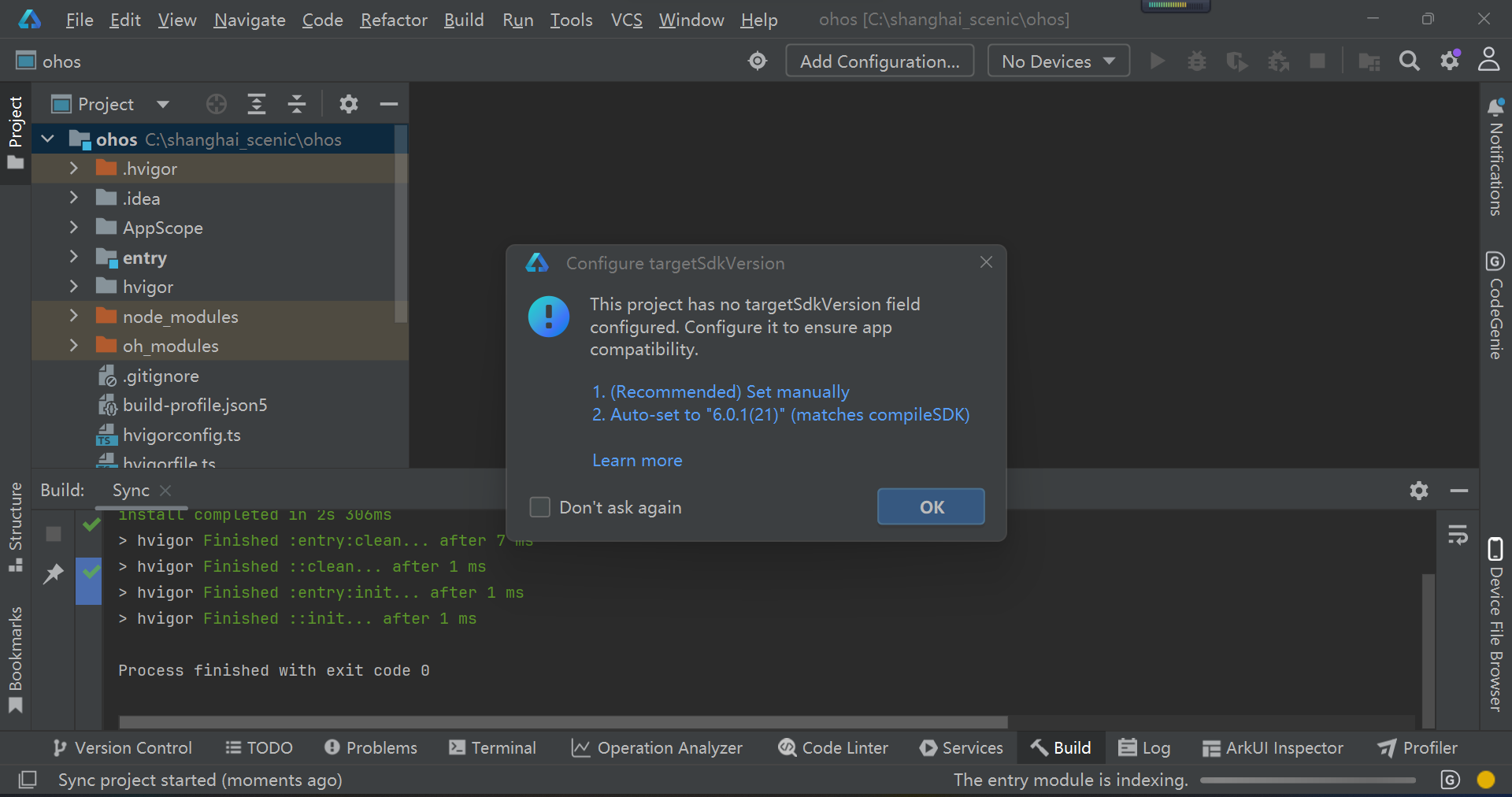Viewport: 1512px width, 797px height.
Task: Click the Project tree vertical scrollbar
Action: click(401, 224)
